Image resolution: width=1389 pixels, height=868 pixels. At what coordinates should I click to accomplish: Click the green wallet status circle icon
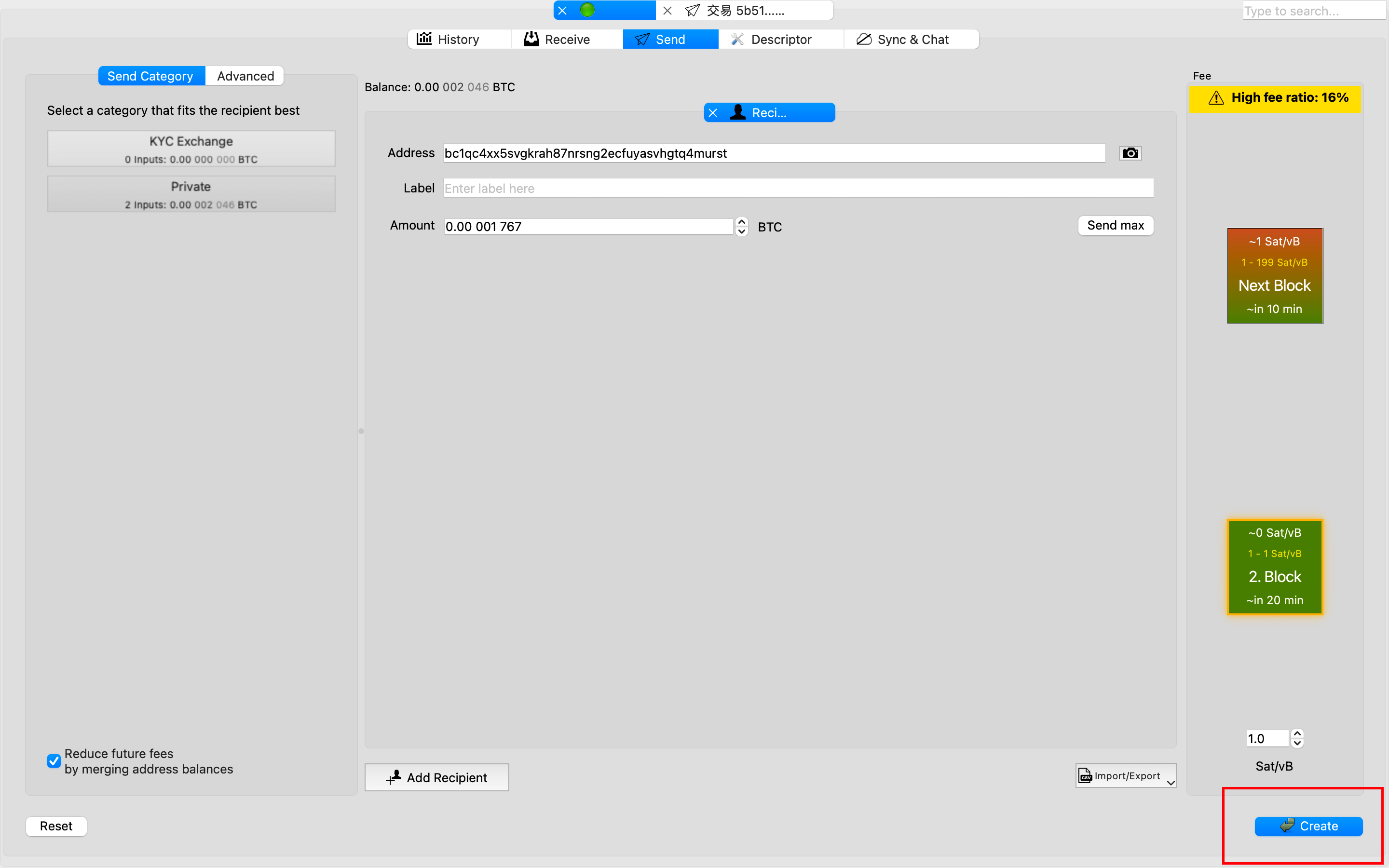(587, 10)
